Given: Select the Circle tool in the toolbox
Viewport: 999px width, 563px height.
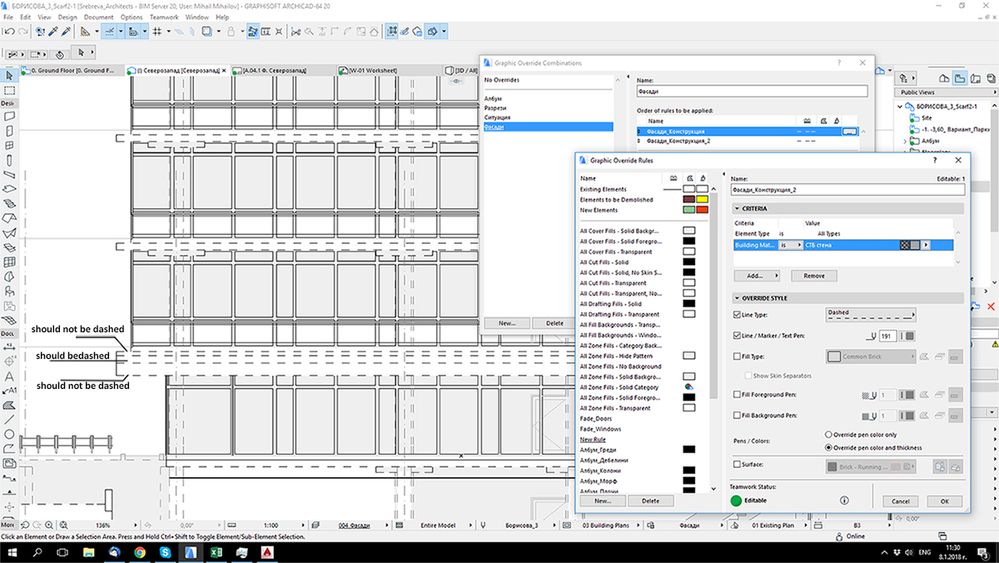Looking at the screenshot, I should coord(9,434).
